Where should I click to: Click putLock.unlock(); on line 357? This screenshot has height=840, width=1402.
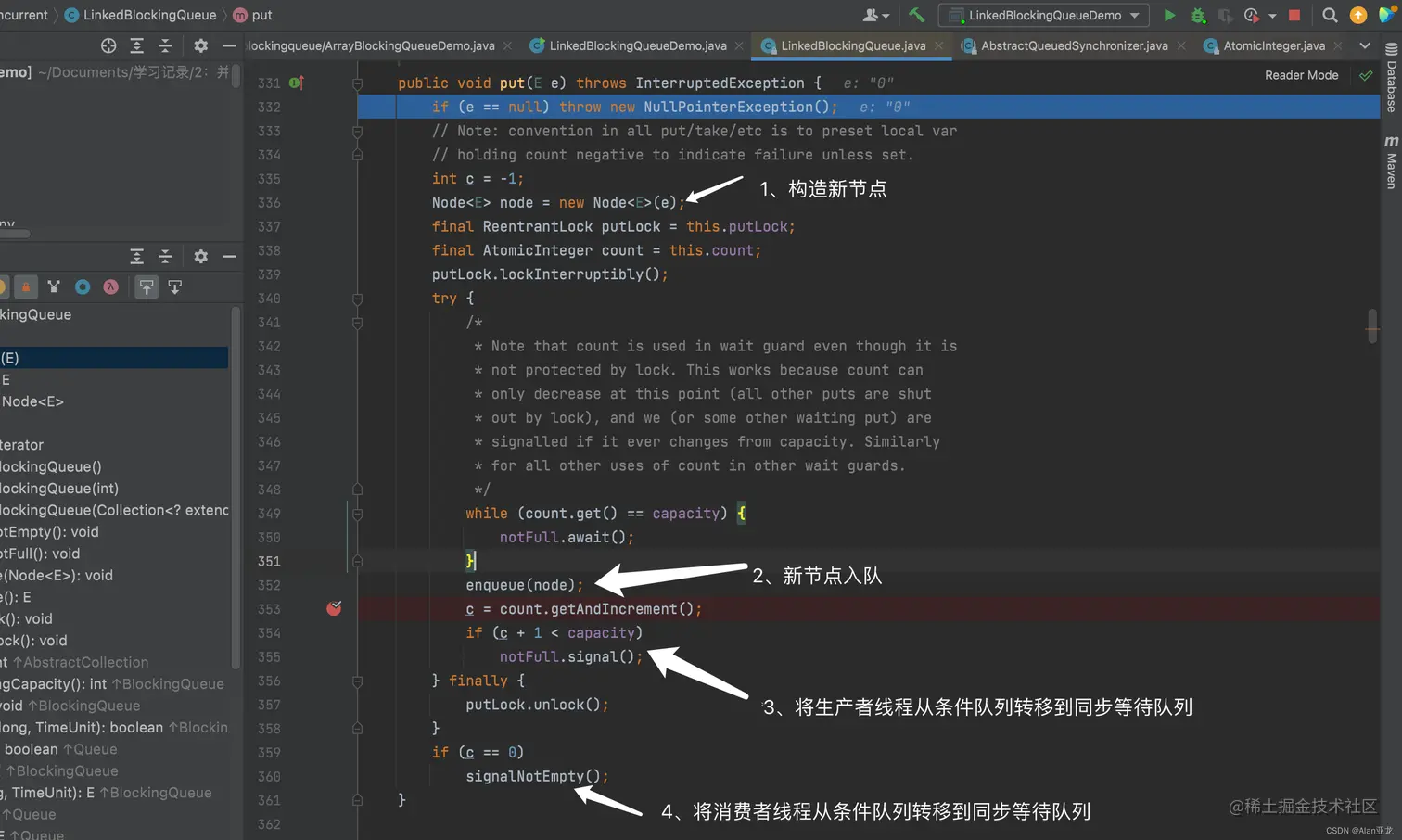coord(537,705)
